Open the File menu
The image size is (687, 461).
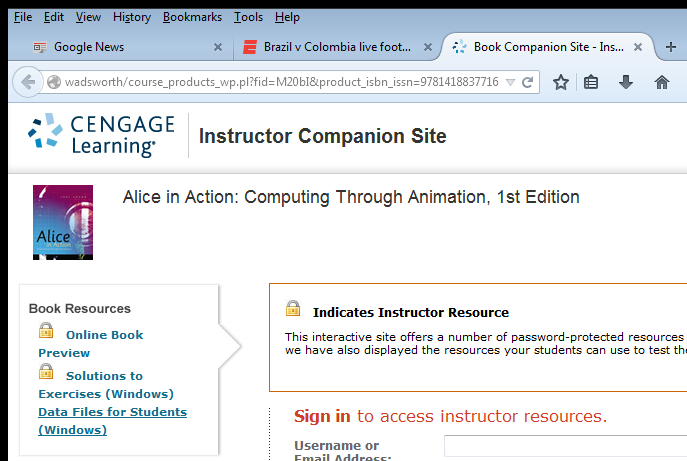point(22,17)
